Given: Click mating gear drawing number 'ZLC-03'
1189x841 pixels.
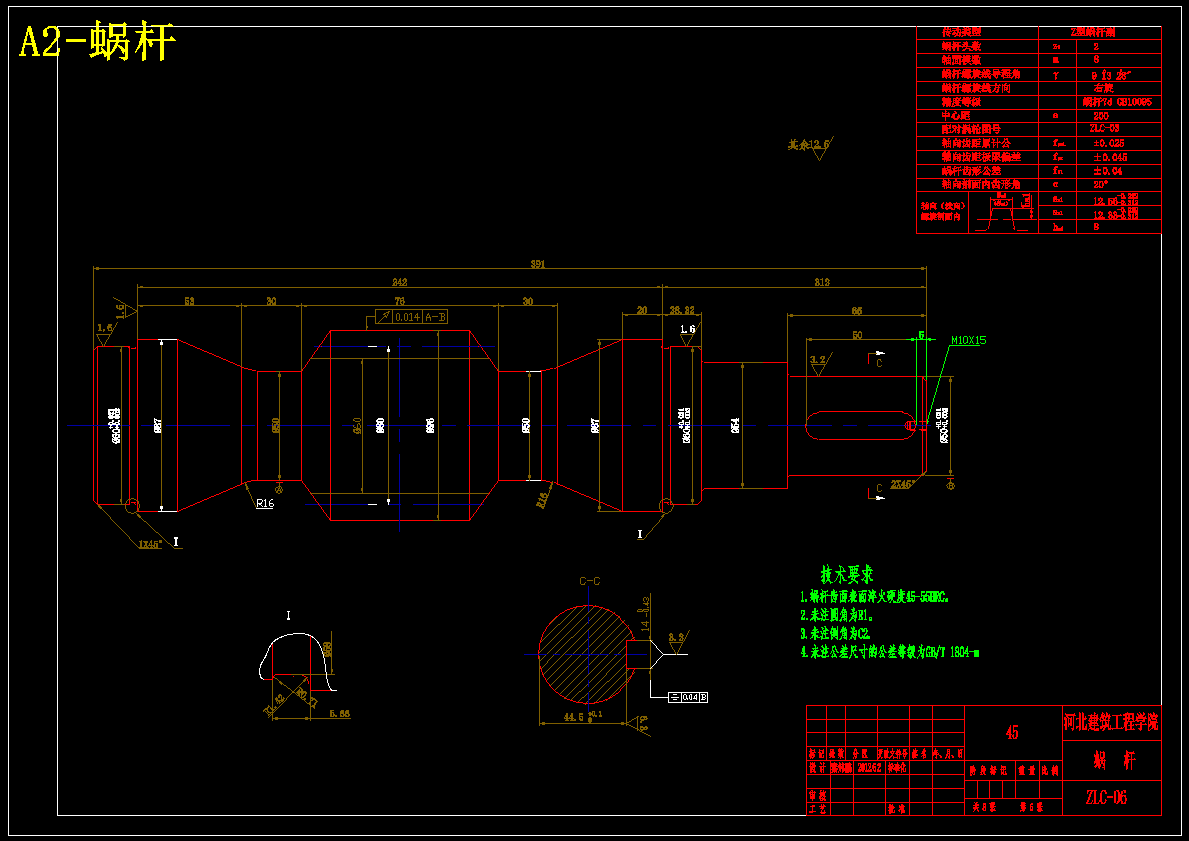Looking at the screenshot, I should click(1104, 129).
